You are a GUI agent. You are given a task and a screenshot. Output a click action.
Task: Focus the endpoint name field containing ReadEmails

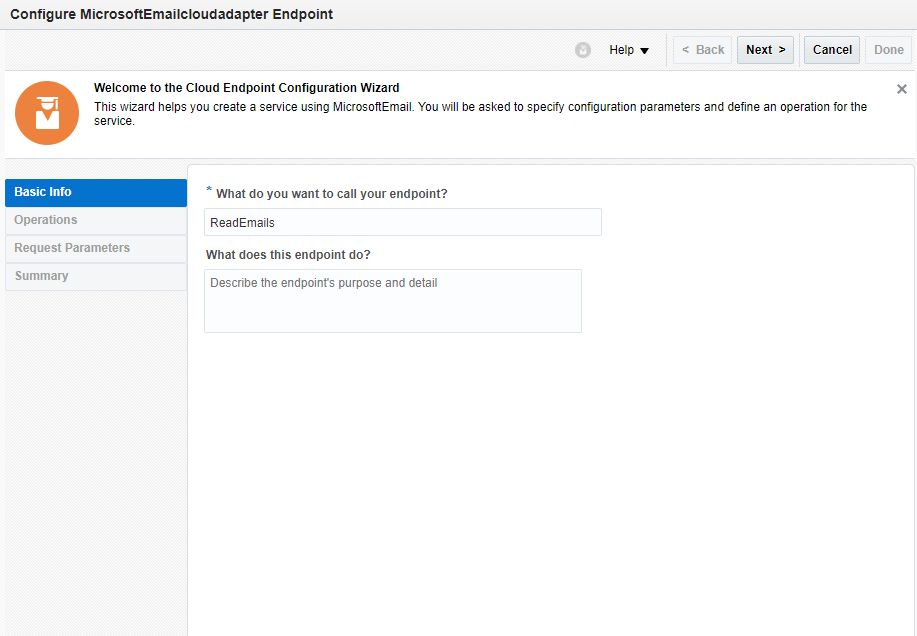(402, 223)
